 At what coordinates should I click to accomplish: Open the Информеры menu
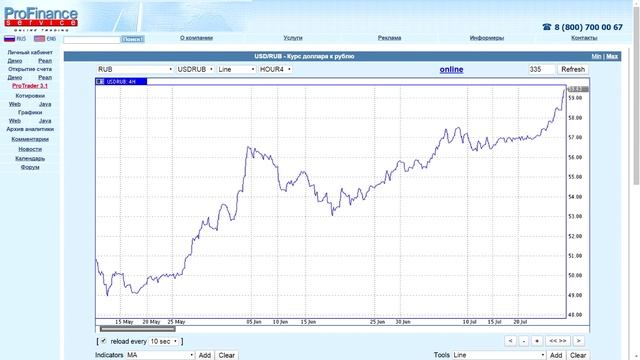point(487,38)
